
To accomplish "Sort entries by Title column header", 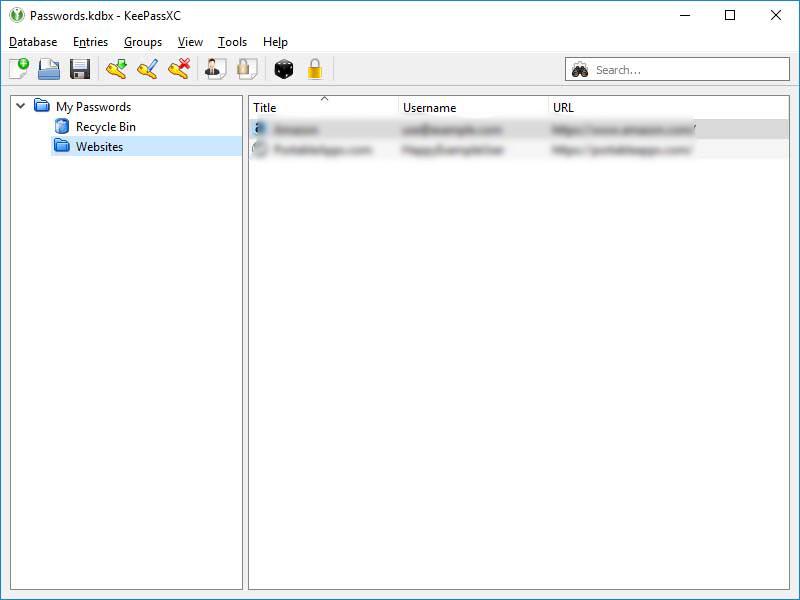I will [x=323, y=108].
